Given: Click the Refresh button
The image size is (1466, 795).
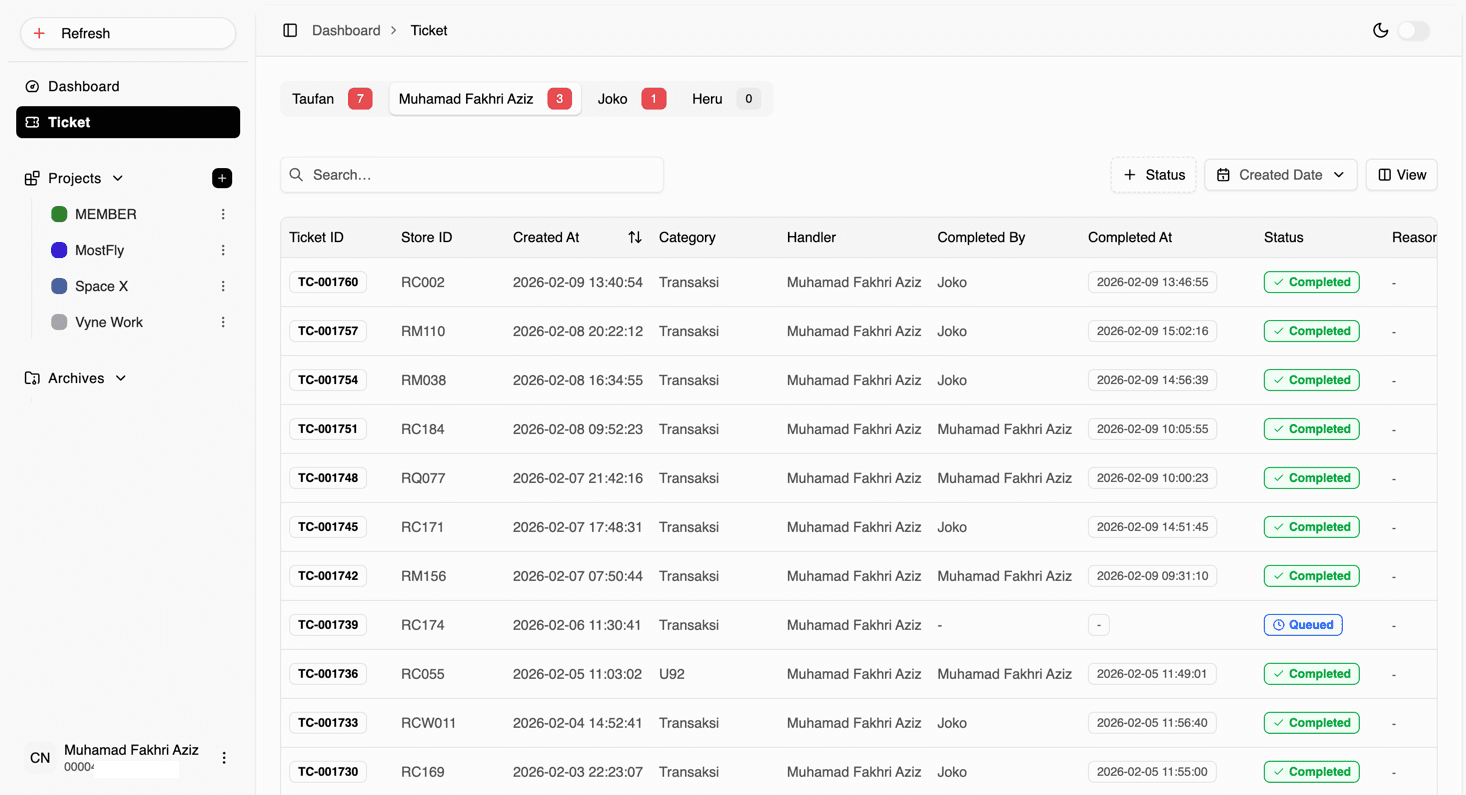Looking at the screenshot, I should 128,33.
